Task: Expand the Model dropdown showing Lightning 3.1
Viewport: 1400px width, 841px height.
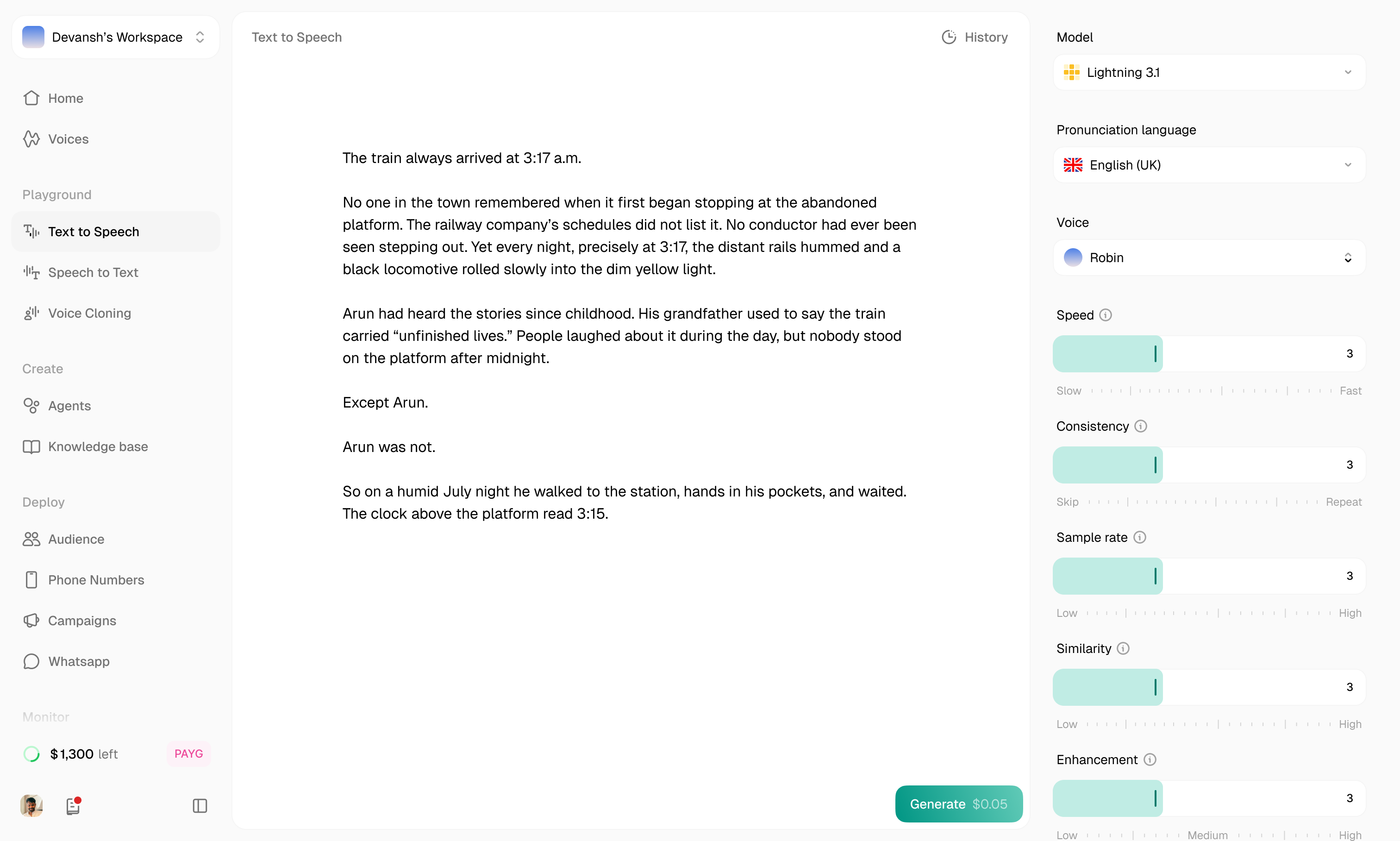Action: [x=1209, y=73]
